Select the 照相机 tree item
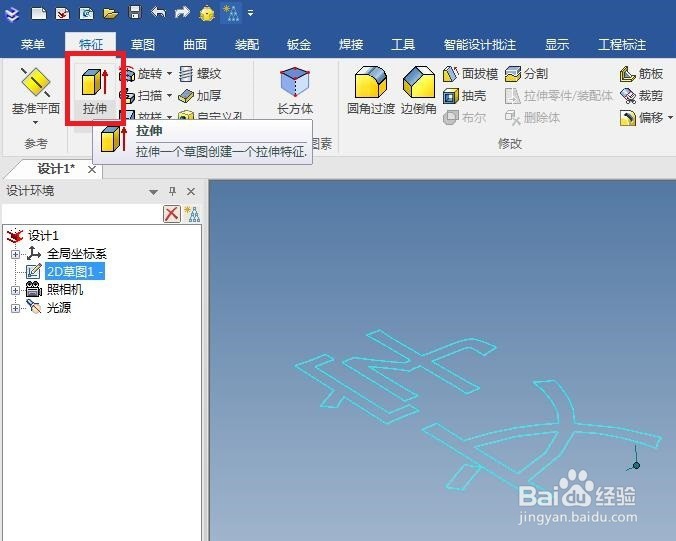Screen dimensions: 676x541 point(65,289)
